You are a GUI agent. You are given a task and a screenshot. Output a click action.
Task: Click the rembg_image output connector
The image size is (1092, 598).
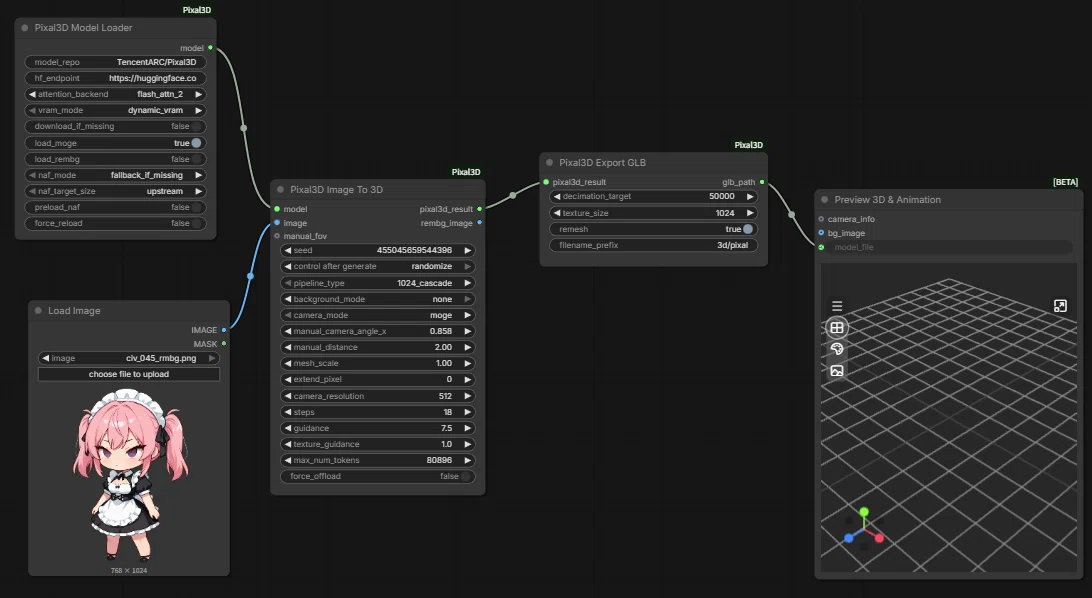click(479, 223)
